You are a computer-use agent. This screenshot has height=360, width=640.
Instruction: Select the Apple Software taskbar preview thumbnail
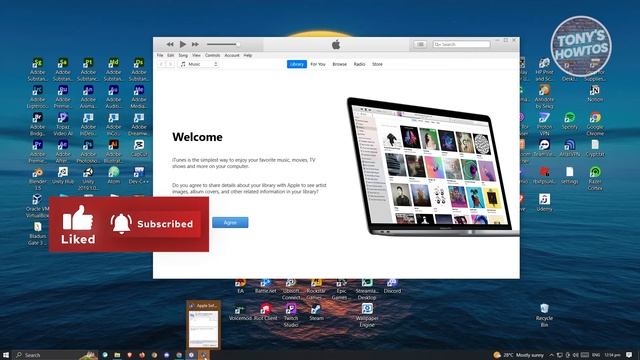[x=204, y=325]
